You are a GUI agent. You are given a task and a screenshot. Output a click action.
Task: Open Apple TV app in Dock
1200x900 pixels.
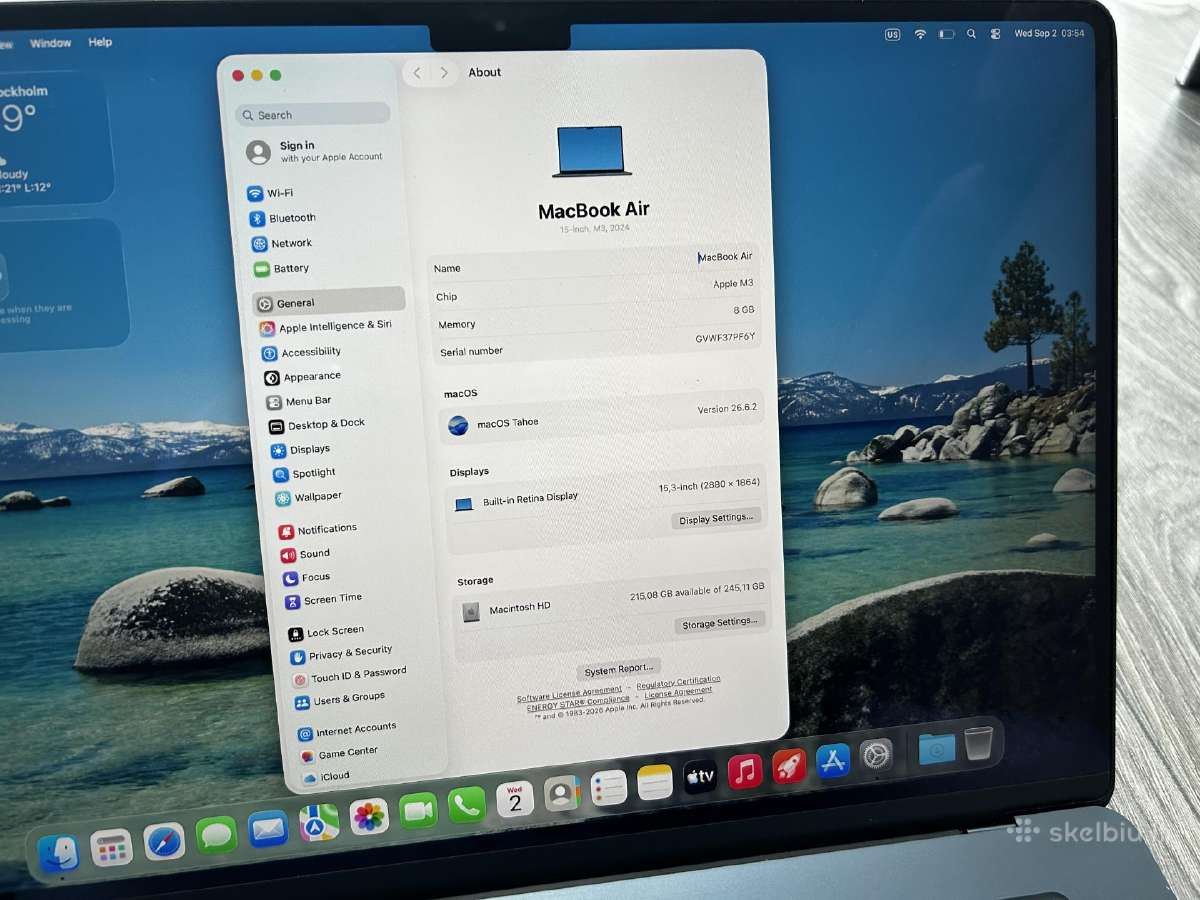click(700, 777)
